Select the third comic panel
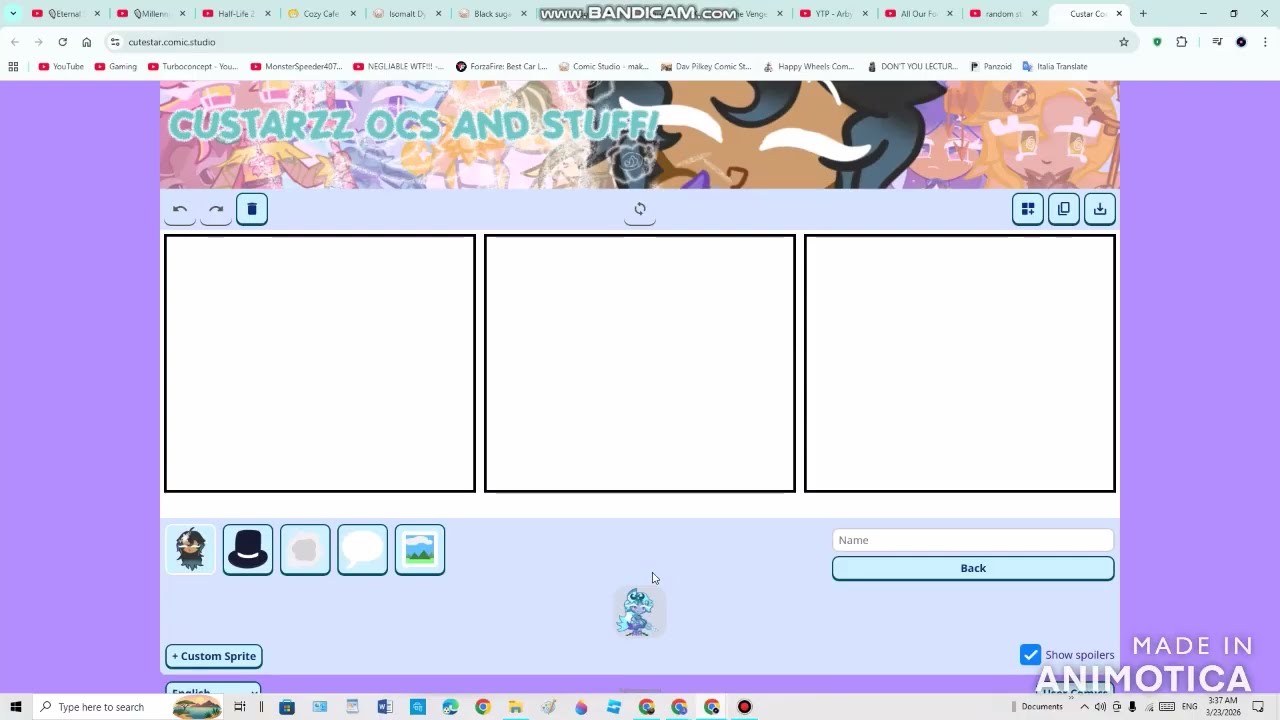 click(x=960, y=364)
